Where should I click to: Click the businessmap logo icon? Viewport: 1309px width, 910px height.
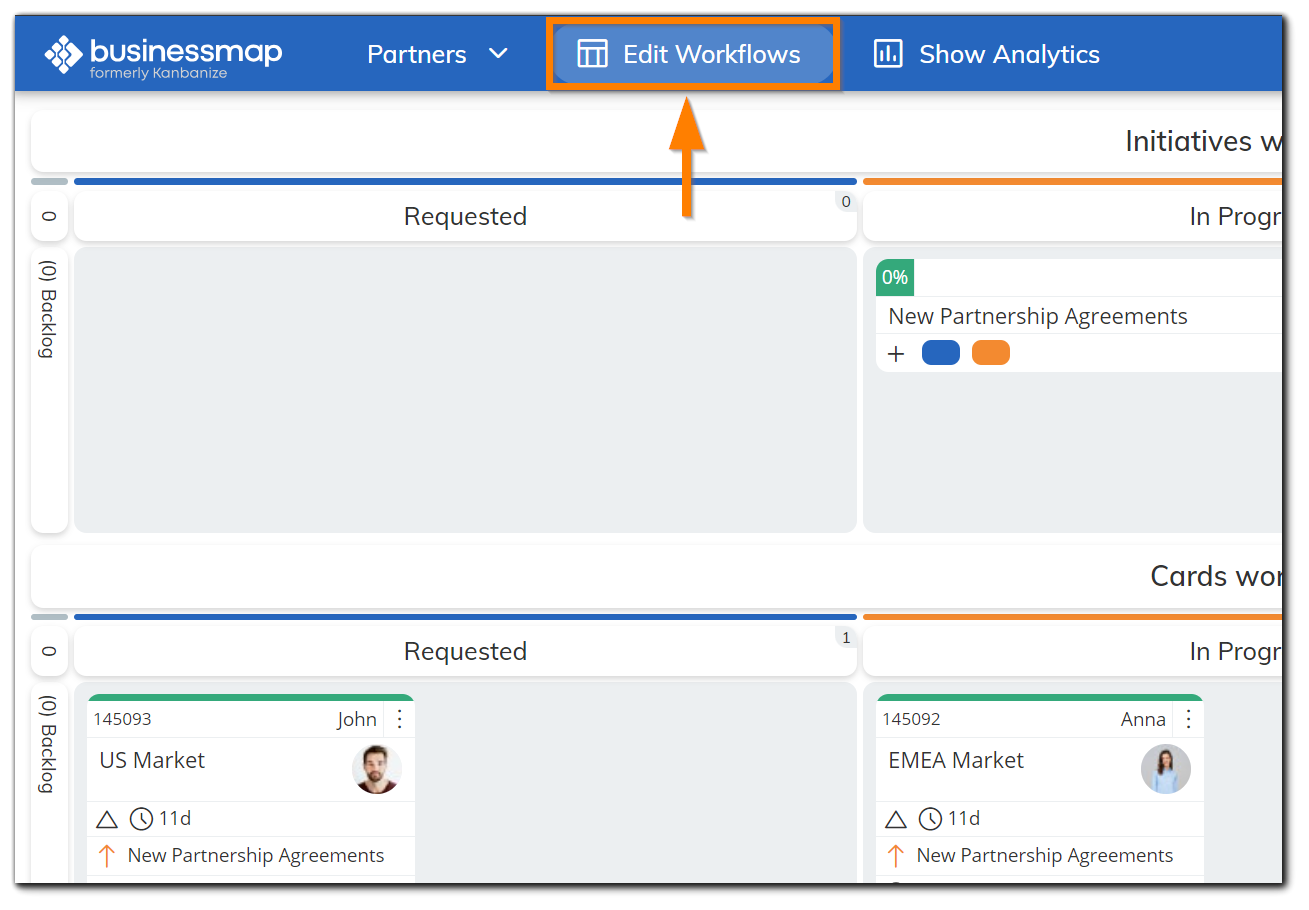click(63, 52)
